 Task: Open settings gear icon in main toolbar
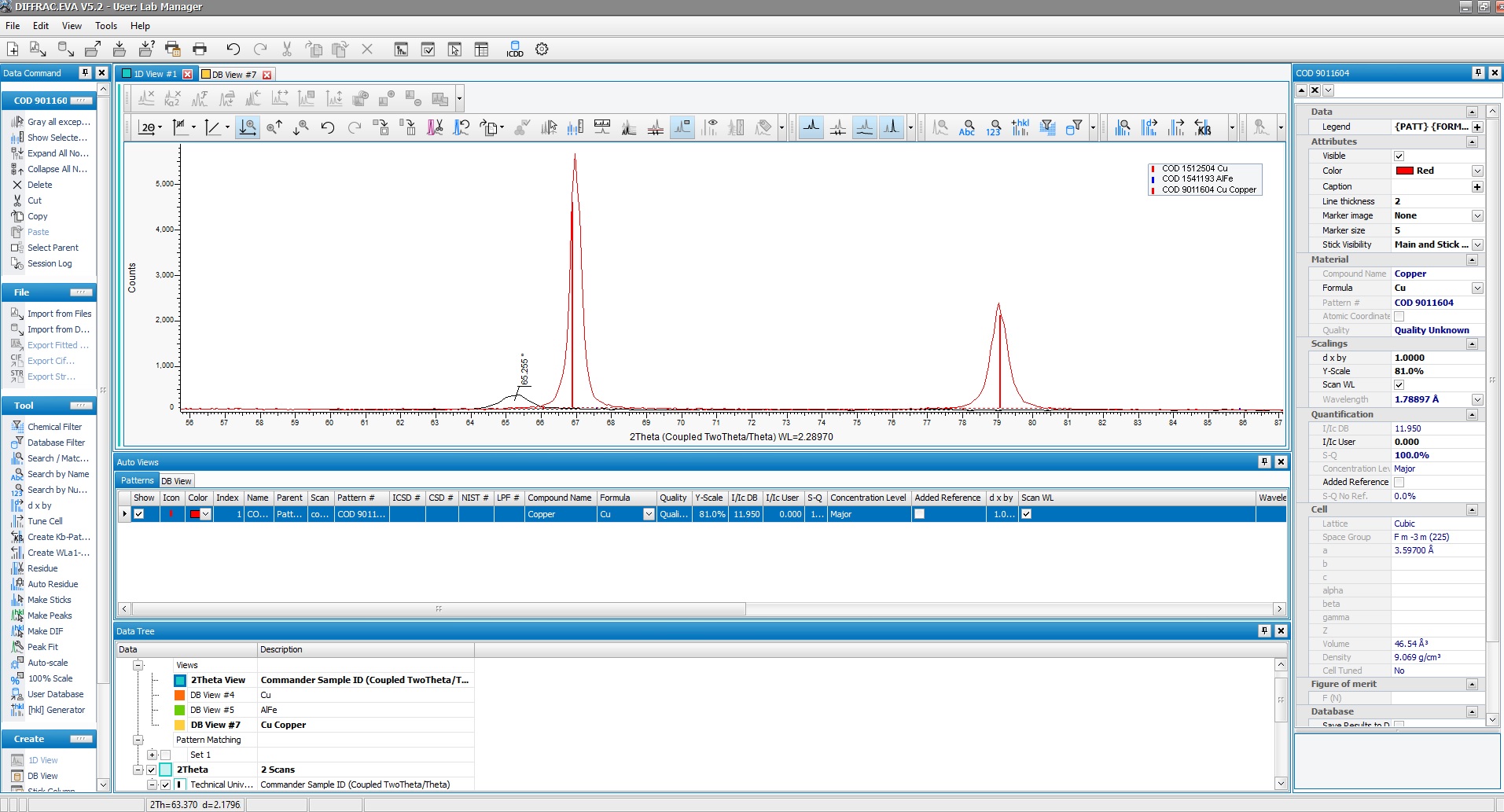542,49
